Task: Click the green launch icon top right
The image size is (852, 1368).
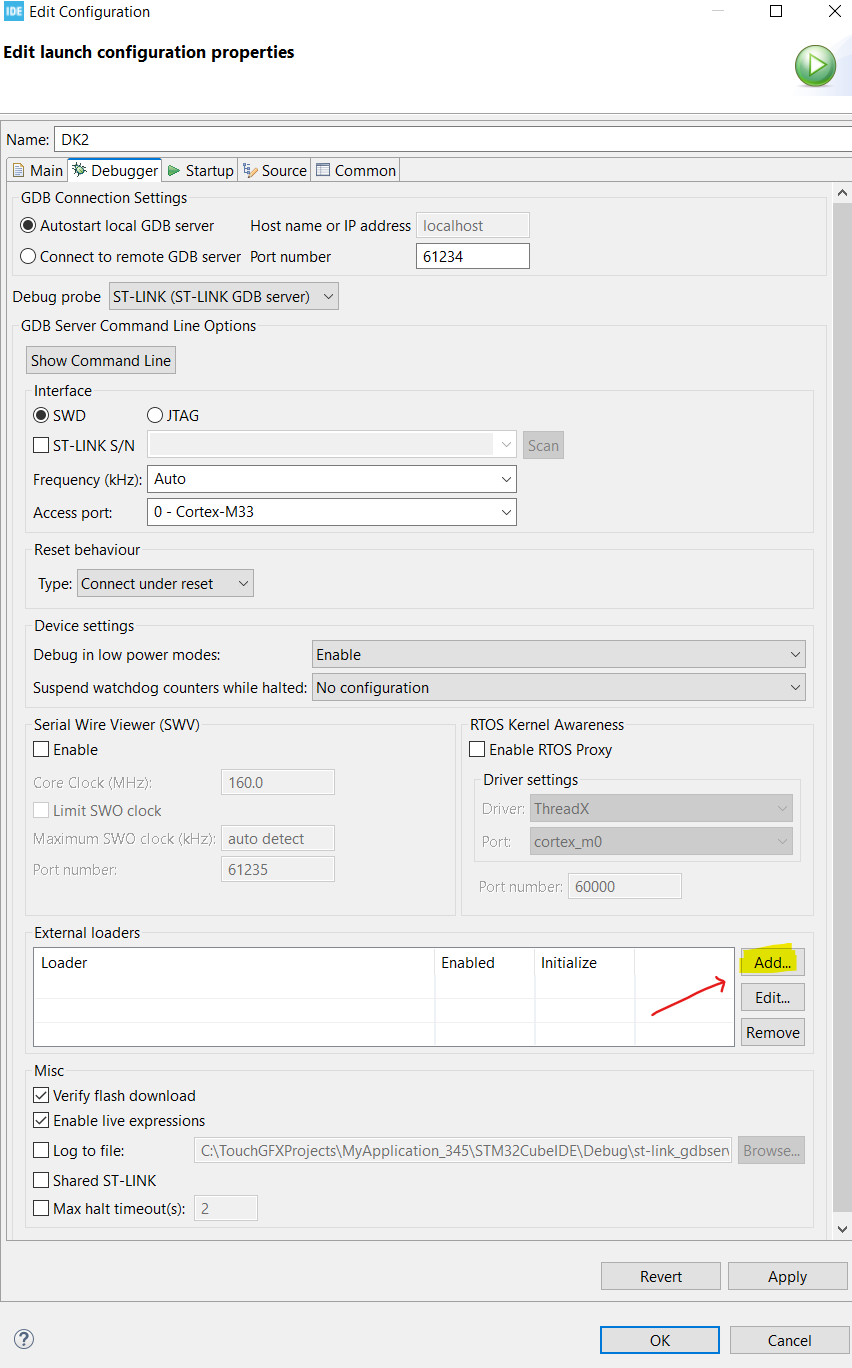Action: [816, 65]
